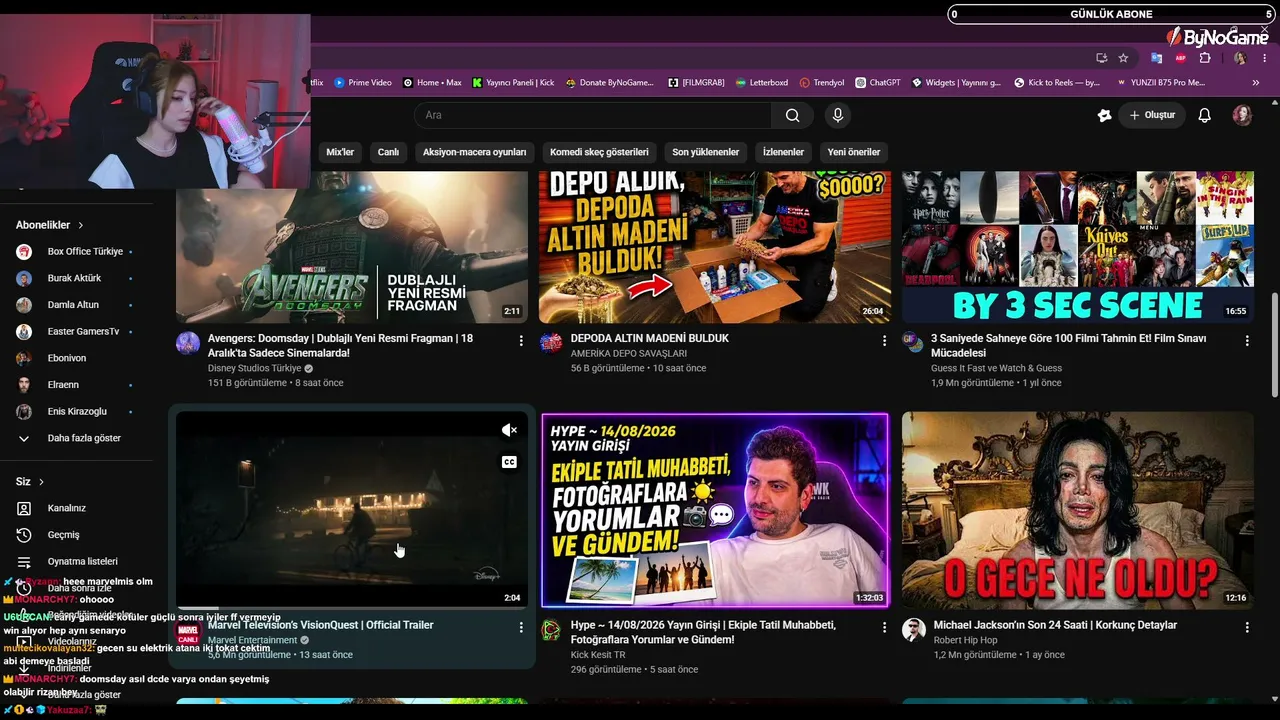The width and height of the screenshot is (1280, 720).
Task: Open the BY 3 SEC SCENE movie thumbnail
Action: tap(1078, 247)
